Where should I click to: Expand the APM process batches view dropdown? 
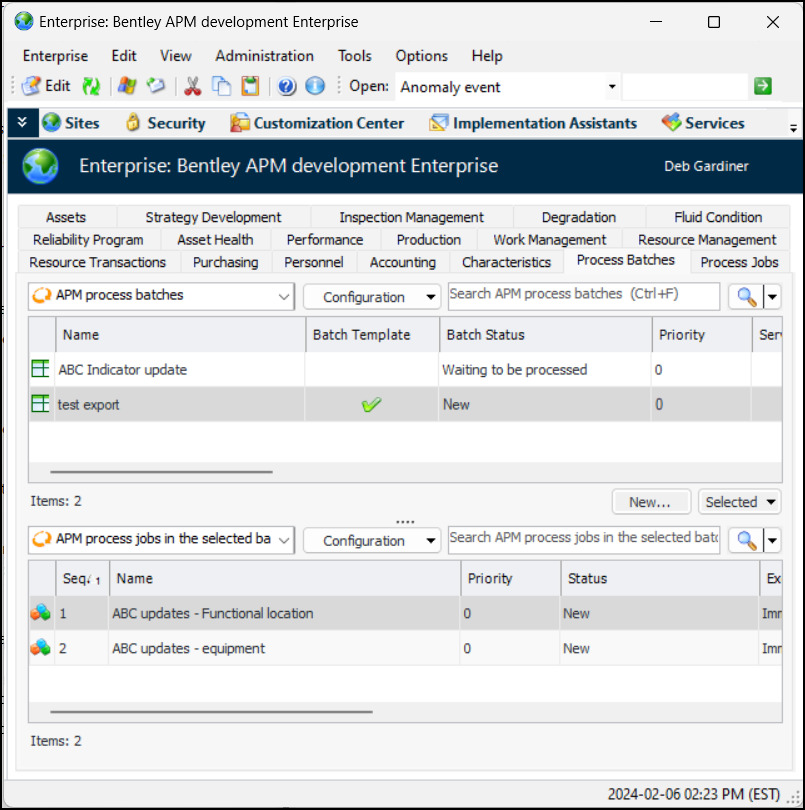click(283, 297)
